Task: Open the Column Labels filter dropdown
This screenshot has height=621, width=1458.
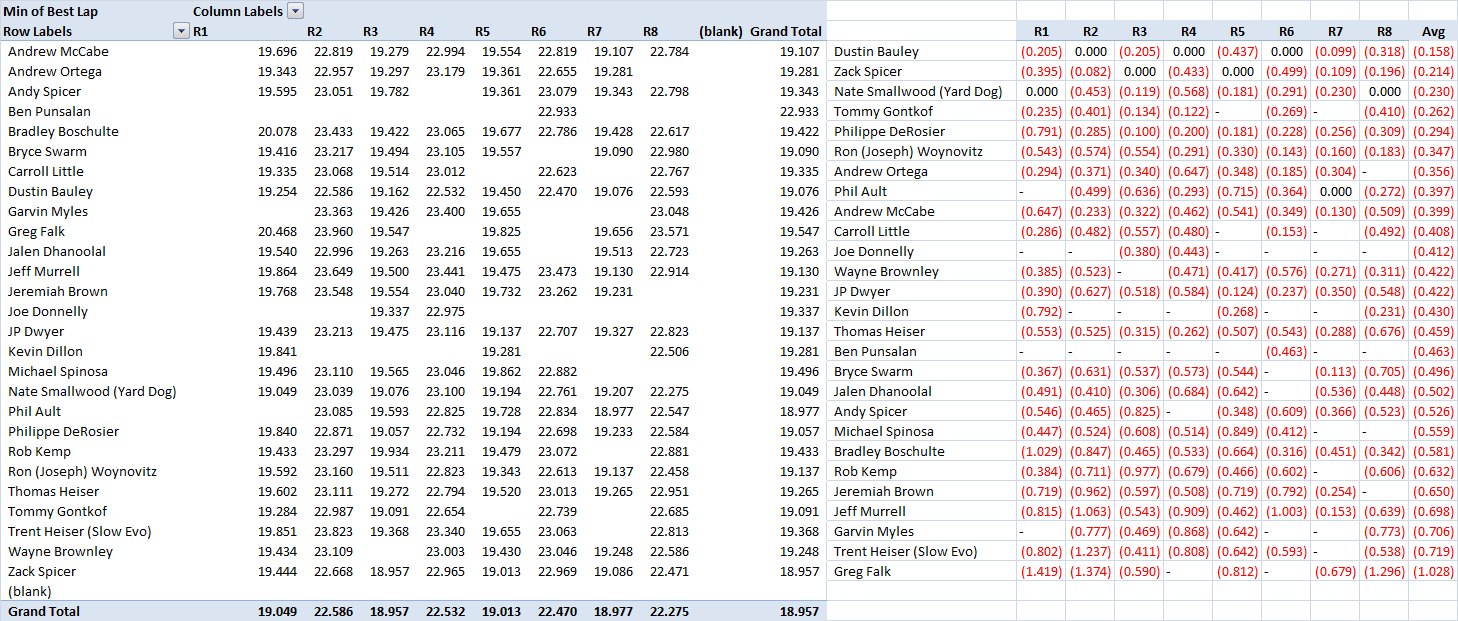Action: 295,11
